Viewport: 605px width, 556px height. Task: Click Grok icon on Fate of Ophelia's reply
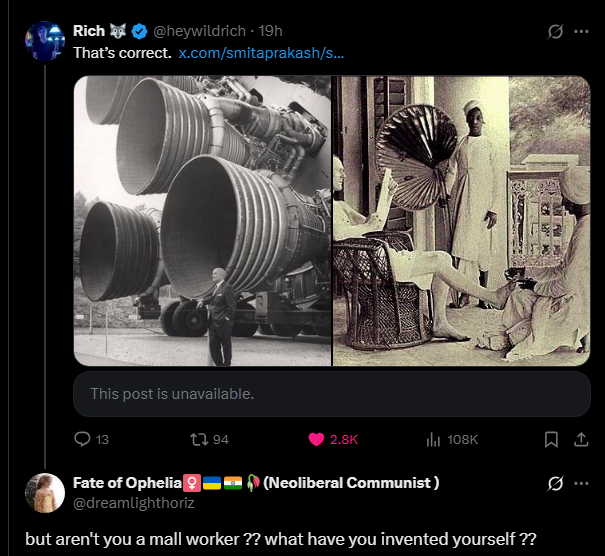click(x=556, y=483)
